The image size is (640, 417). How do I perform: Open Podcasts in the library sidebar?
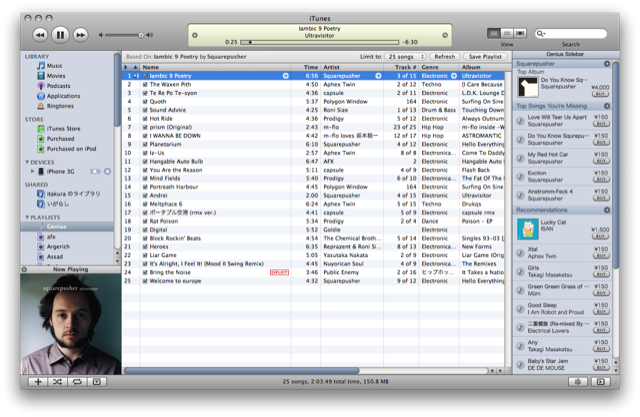(x=61, y=85)
